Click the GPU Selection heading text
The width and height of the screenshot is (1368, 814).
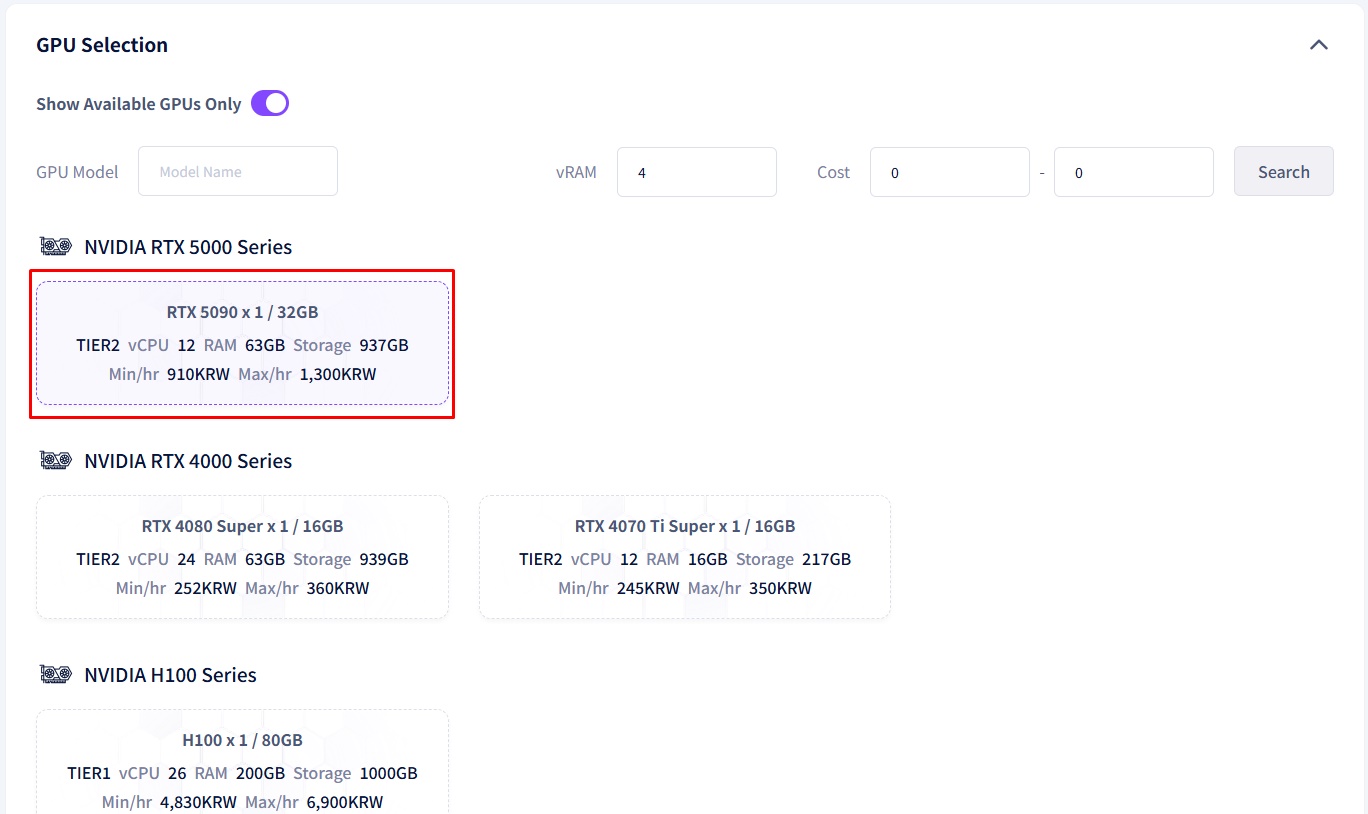pos(102,45)
